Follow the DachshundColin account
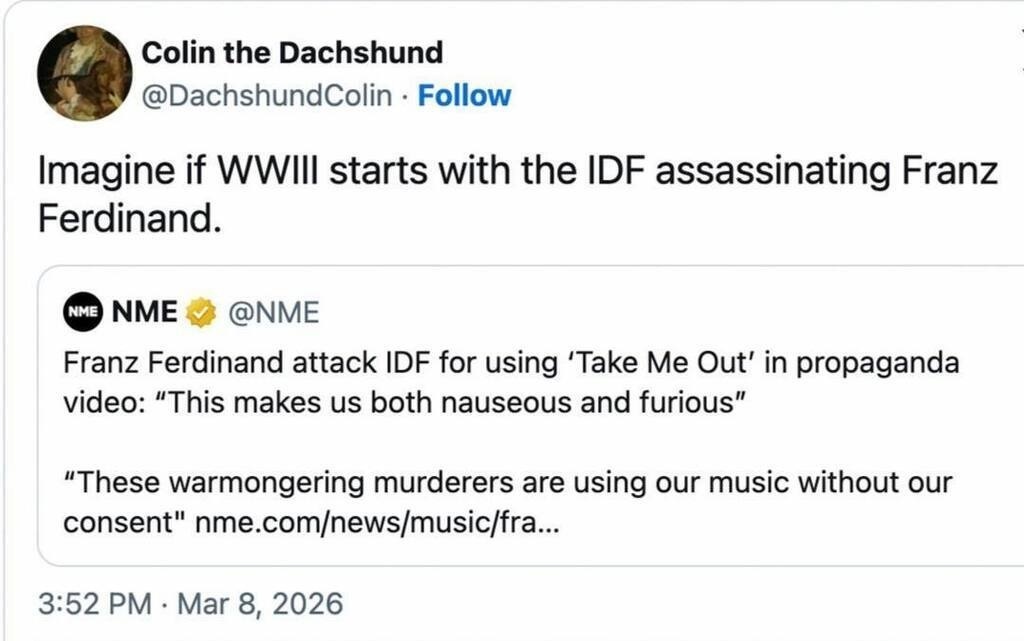 (x=464, y=96)
